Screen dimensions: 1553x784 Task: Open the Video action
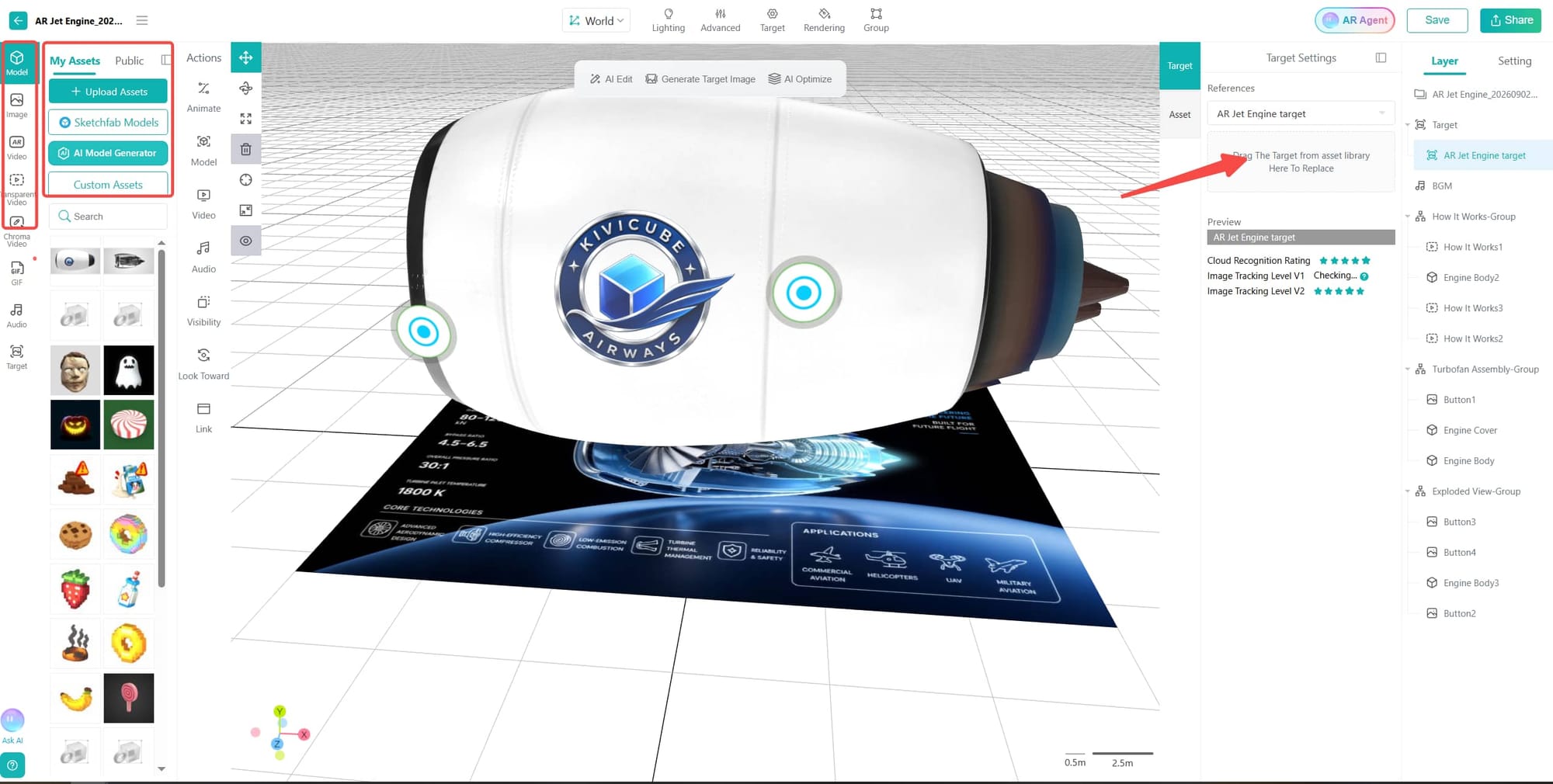pyautogui.click(x=203, y=204)
